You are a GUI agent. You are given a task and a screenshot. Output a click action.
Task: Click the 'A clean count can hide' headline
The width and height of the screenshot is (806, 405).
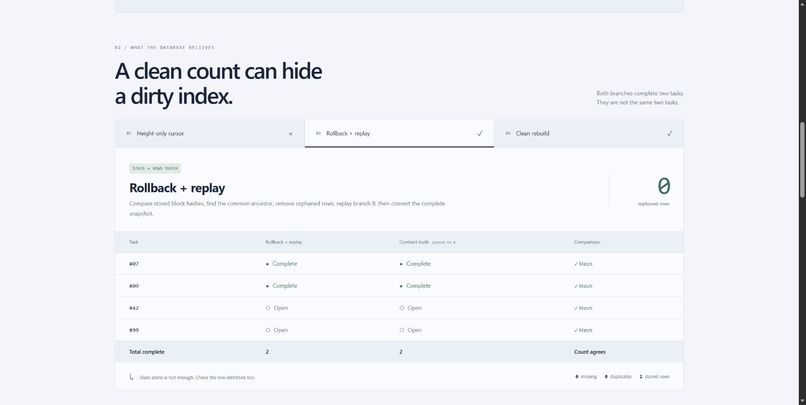[x=218, y=71]
